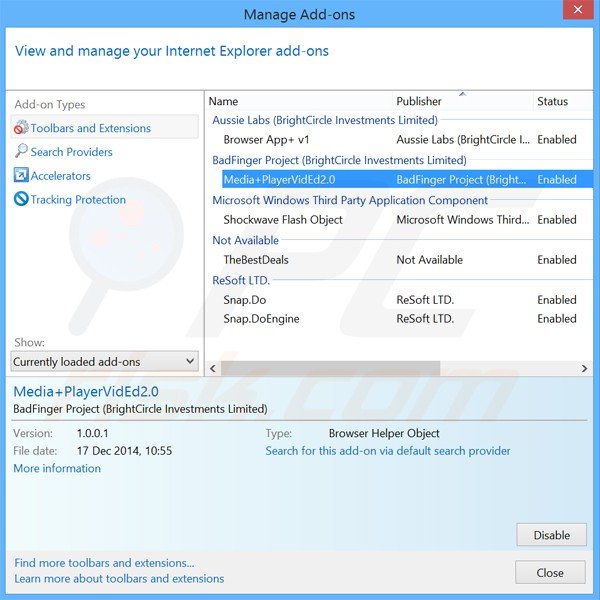600x600 pixels.
Task: Click the Accelerators arrow icon
Action: pyautogui.click(x=21, y=175)
